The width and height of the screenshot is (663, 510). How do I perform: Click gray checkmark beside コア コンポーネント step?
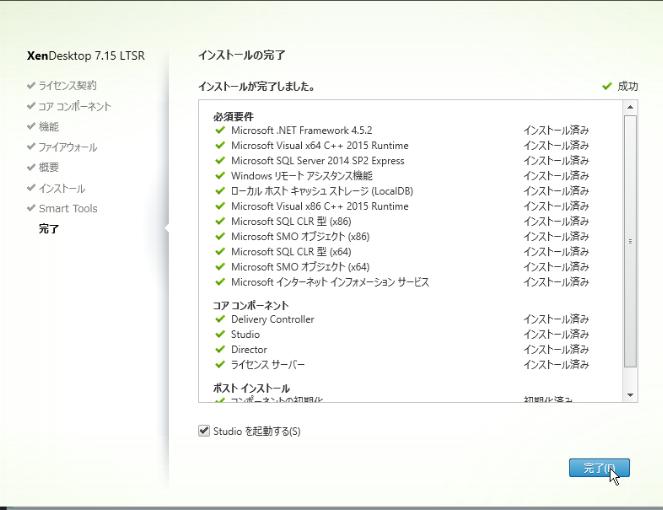(x=31, y=106)
